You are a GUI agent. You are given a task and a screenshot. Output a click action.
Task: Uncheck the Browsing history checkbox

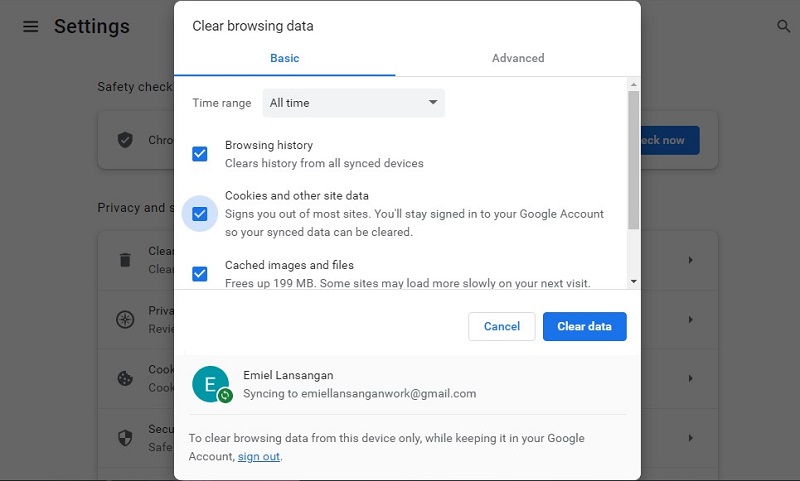(199, 154)
